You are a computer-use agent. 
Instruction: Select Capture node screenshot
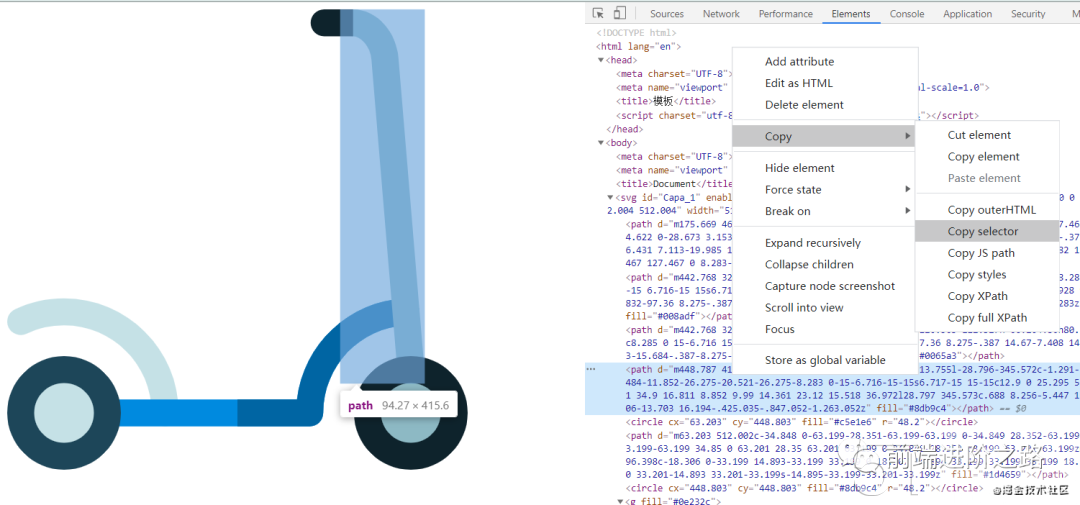830,286
